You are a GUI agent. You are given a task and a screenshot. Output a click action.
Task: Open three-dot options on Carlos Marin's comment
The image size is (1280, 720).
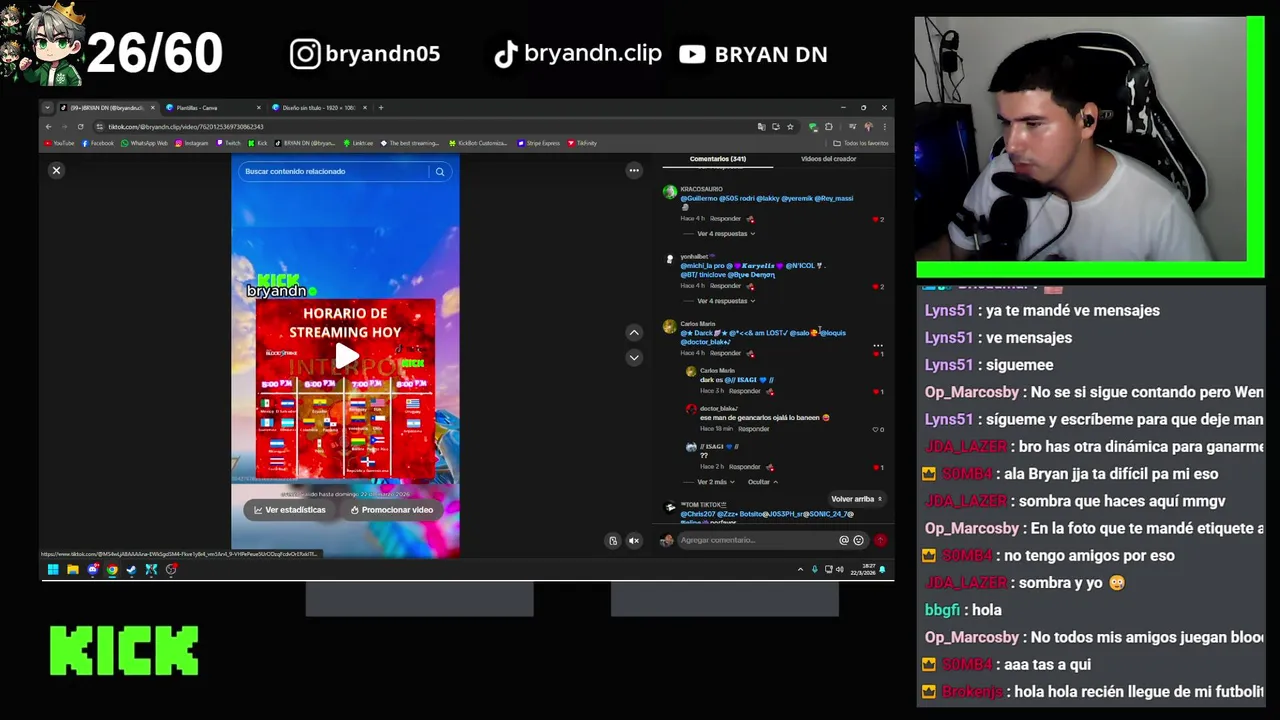pyautogui.click(x=878, y=346)
